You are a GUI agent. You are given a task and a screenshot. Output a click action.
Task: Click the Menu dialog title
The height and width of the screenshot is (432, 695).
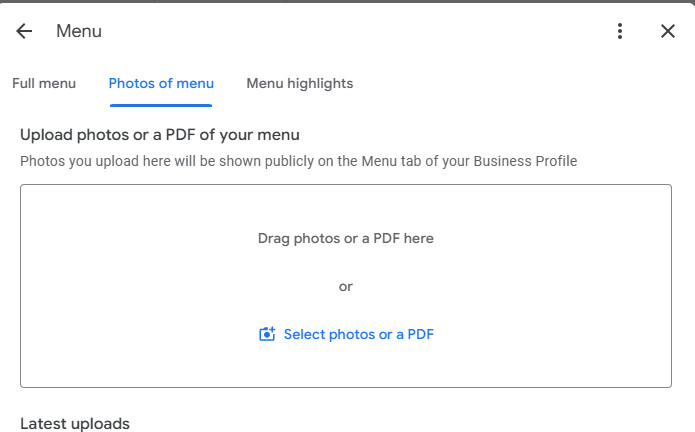(79, 31)
